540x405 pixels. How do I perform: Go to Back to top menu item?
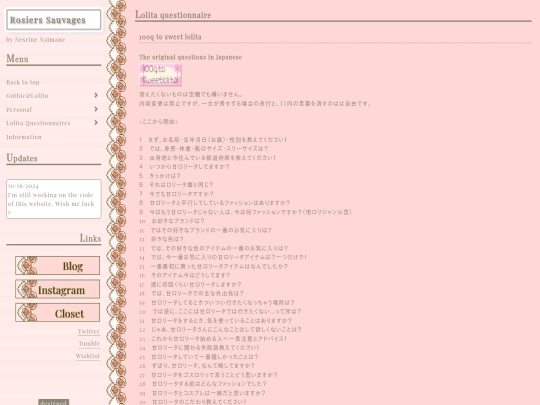pyautogui.click(x=23, y=82)
